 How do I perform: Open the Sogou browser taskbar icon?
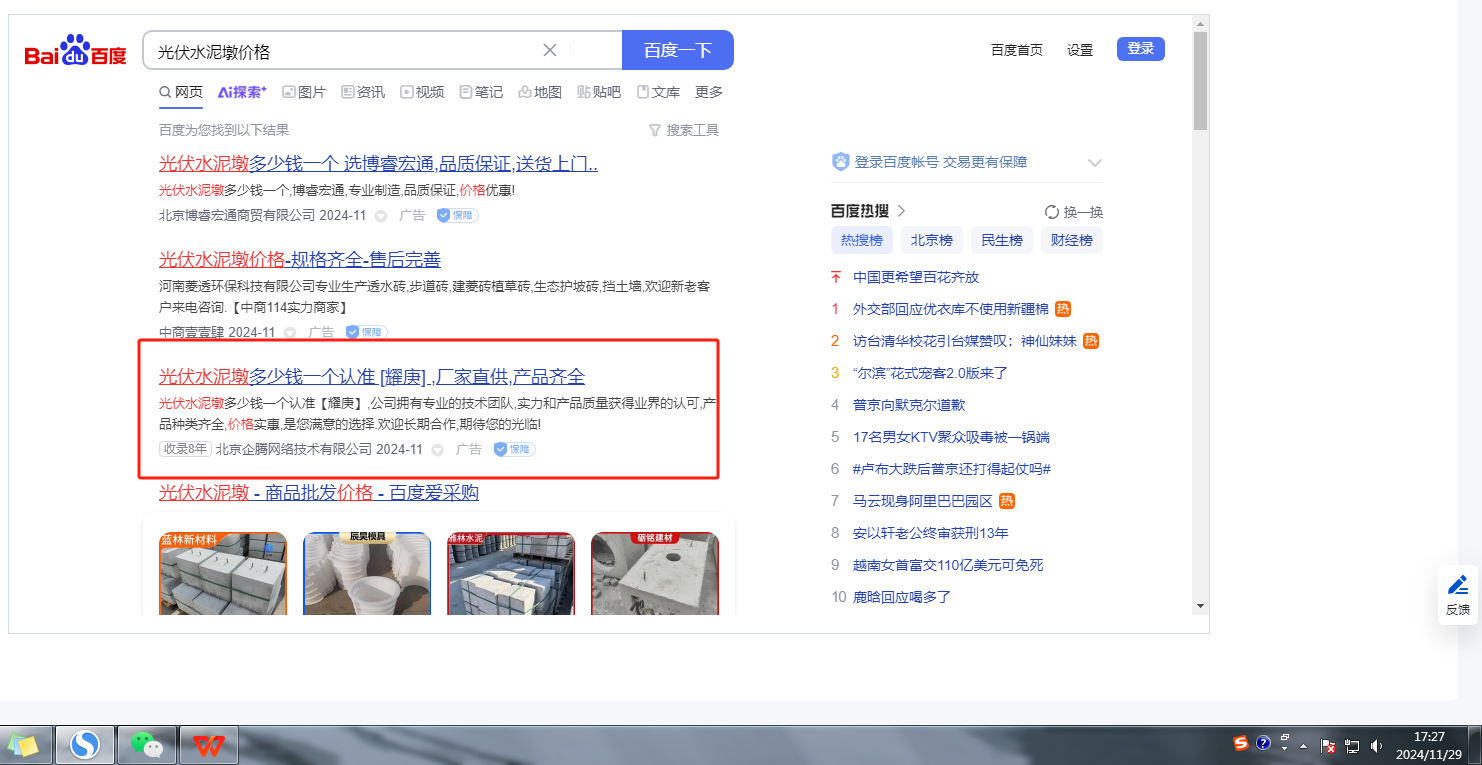pyautogui.click(x=85, y=745)
